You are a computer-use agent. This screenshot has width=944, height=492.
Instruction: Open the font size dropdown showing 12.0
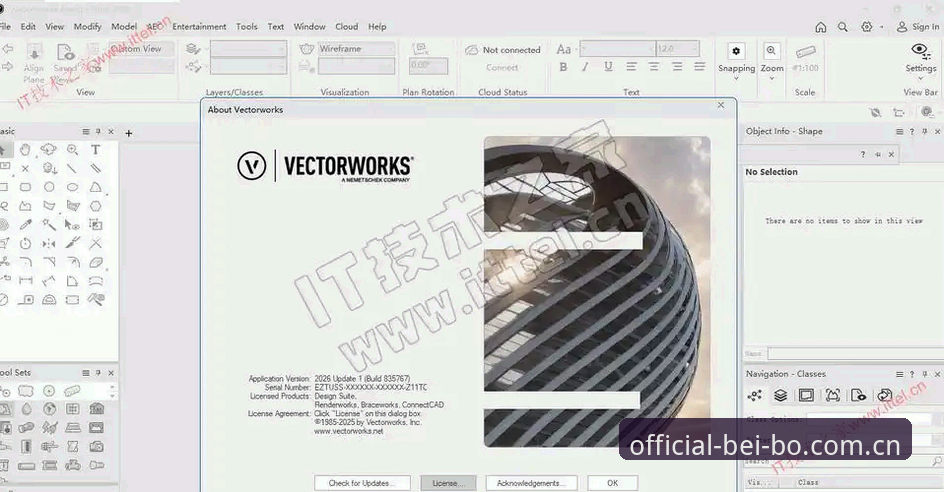tap(678, 49)
